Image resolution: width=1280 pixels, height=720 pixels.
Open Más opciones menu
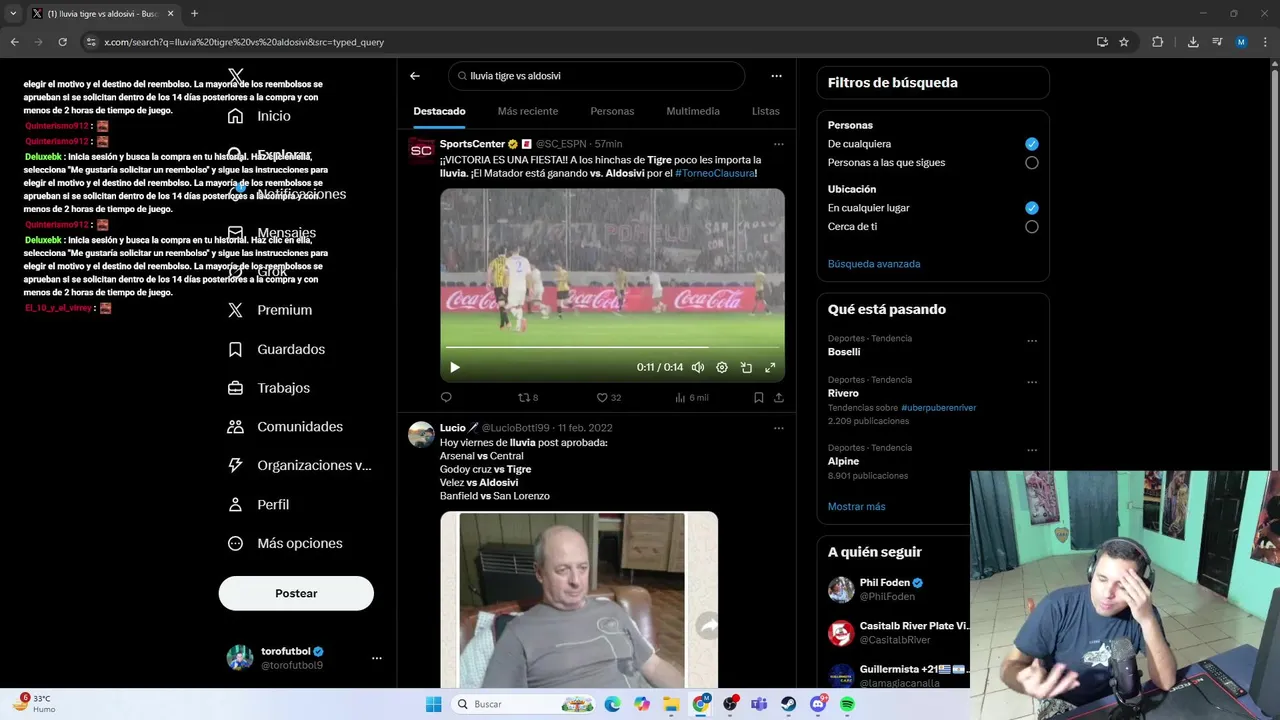285,543
